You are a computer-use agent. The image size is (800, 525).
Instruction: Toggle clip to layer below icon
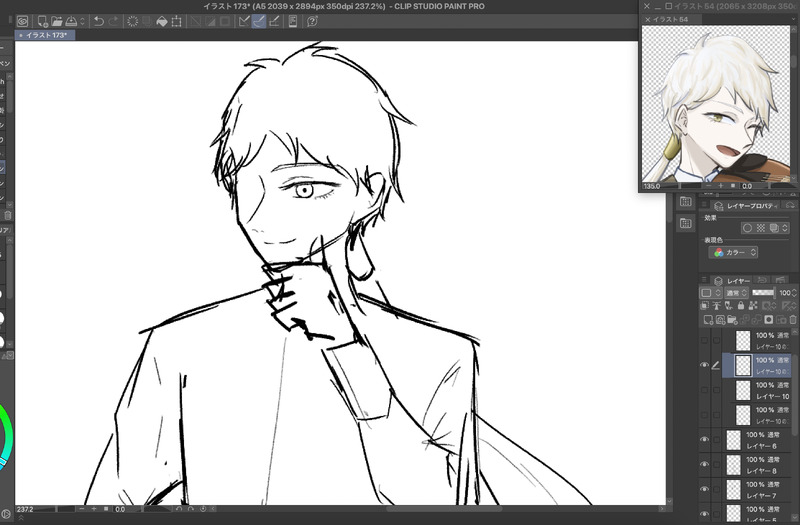point(705,306)
